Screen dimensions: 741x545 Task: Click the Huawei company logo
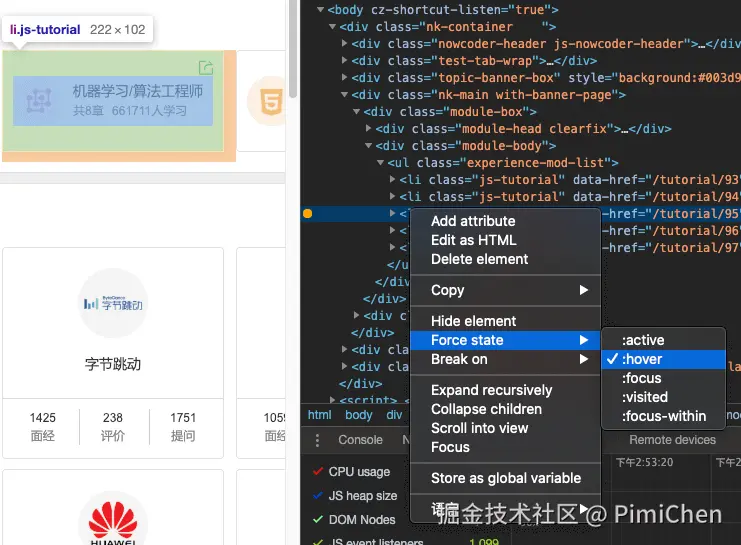(x=113, y=522)
